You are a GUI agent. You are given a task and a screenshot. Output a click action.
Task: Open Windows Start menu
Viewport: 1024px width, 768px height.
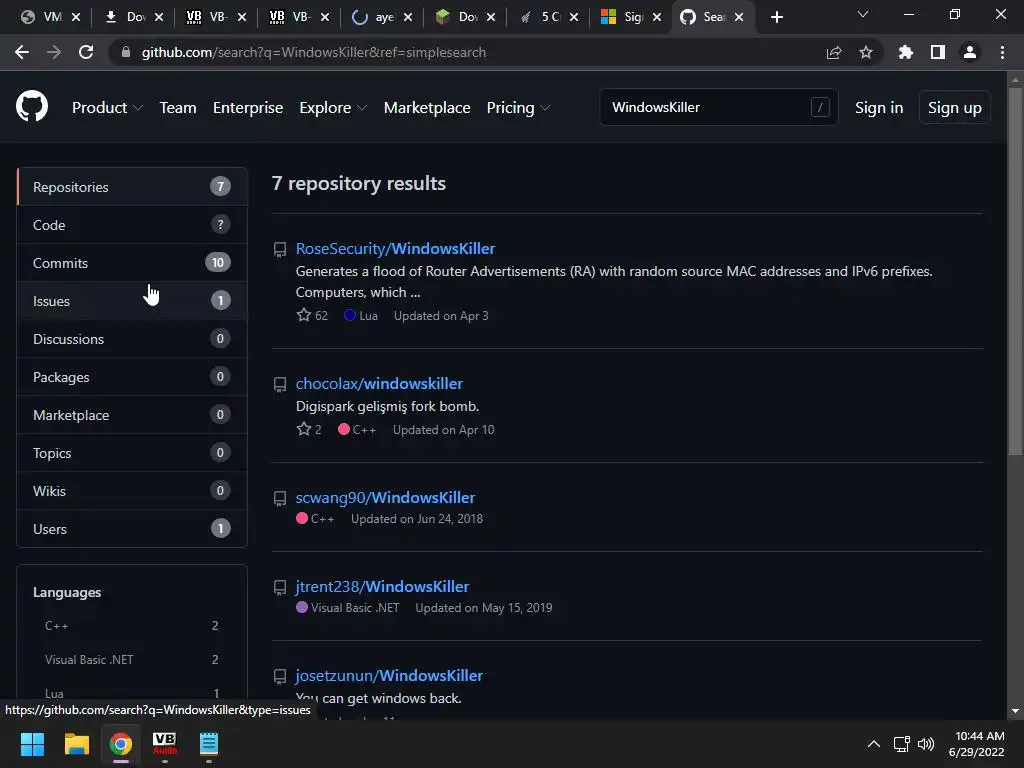32,744
